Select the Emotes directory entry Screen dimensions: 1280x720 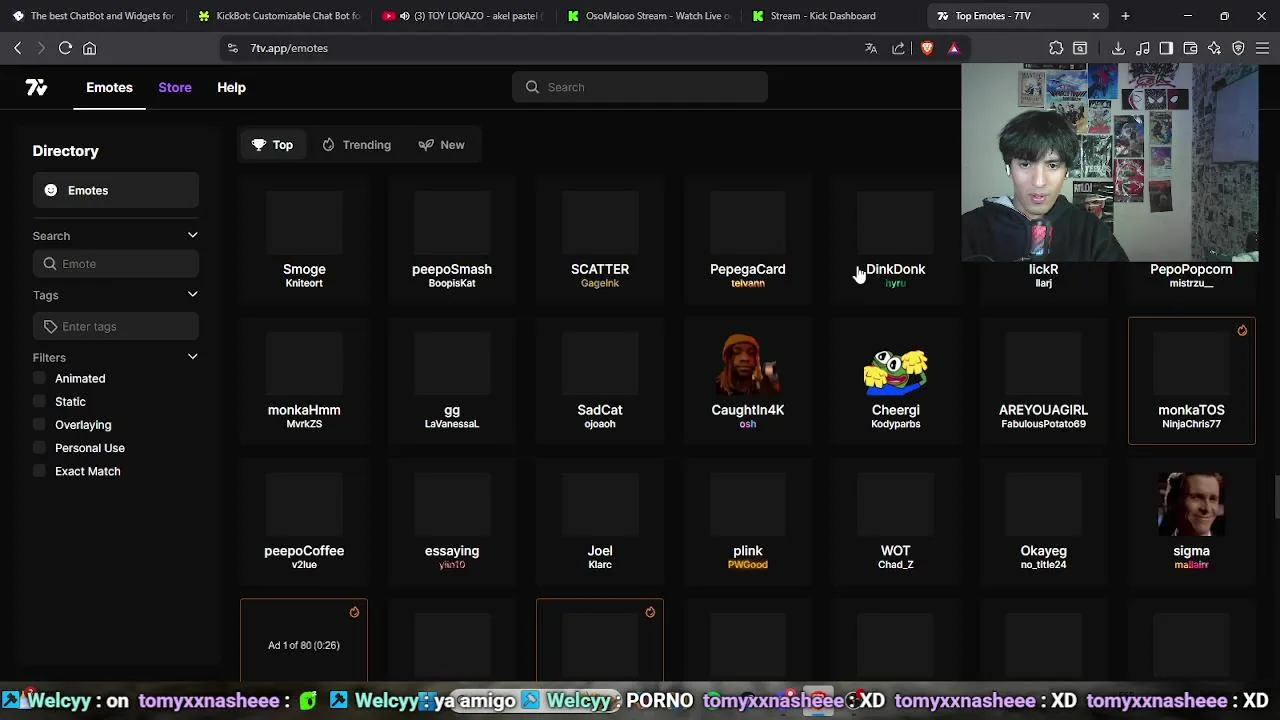coord(116,190)
